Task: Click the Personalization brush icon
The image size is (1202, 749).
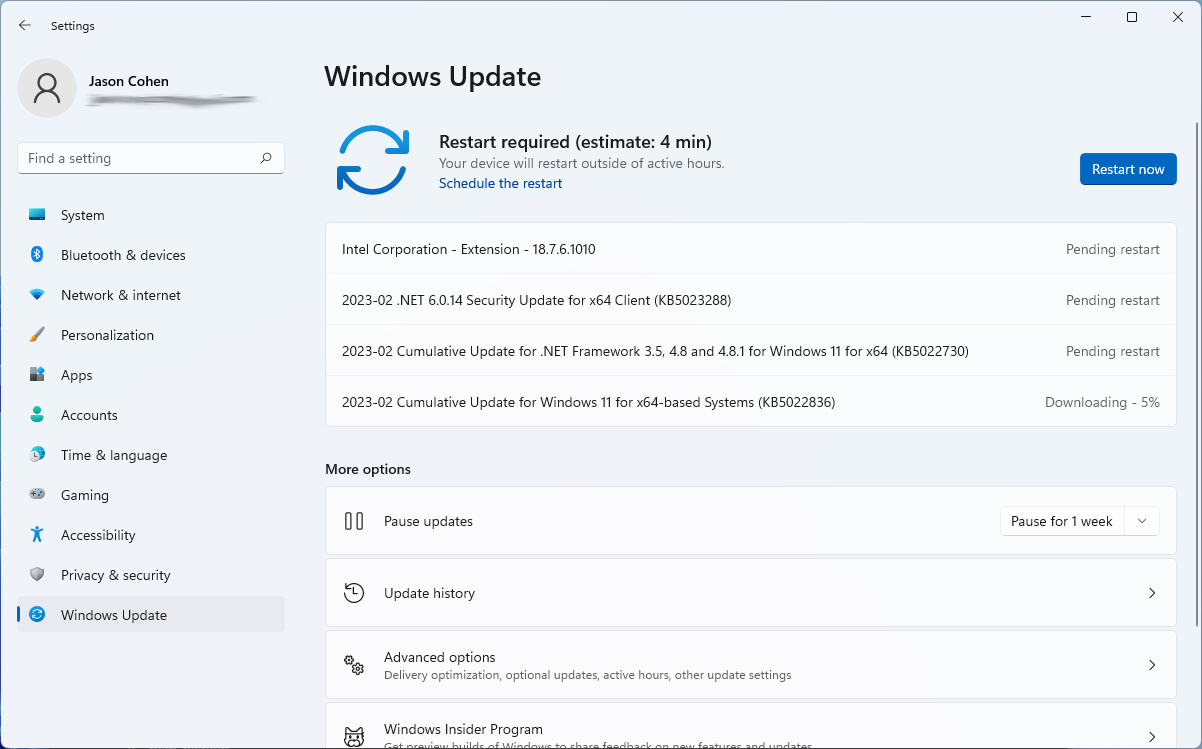Action: (38, 335)
